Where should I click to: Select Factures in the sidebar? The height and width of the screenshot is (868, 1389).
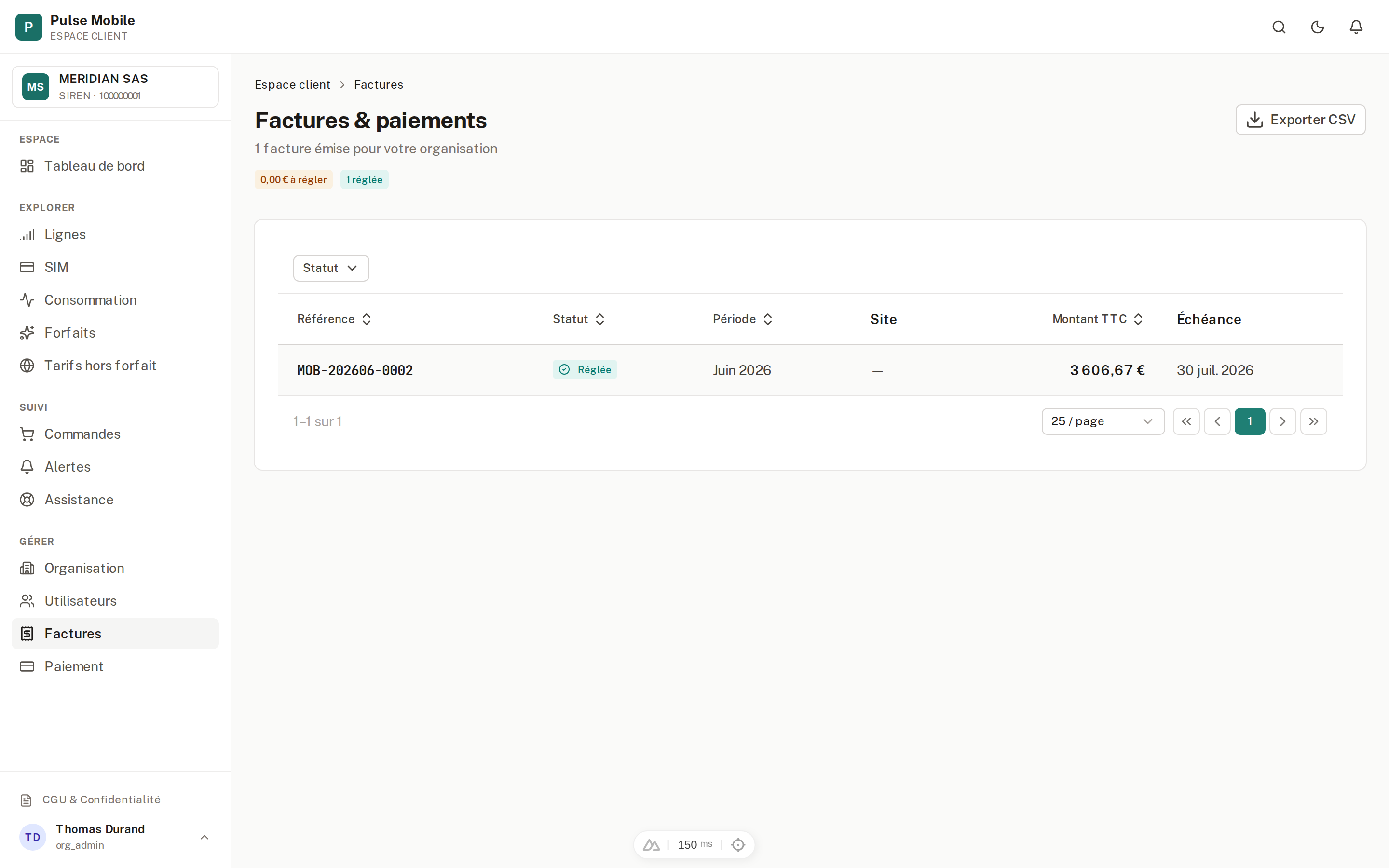point(115,633)
